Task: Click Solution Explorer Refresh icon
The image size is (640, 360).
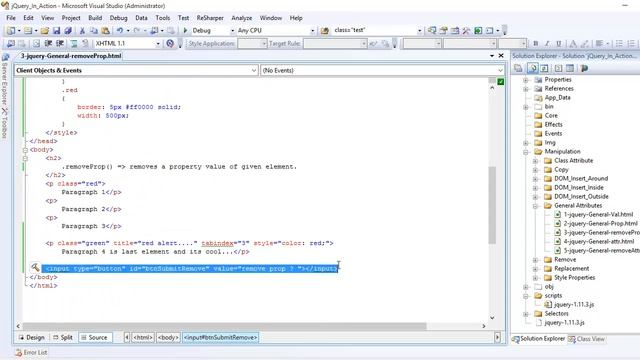Action: 544,68
